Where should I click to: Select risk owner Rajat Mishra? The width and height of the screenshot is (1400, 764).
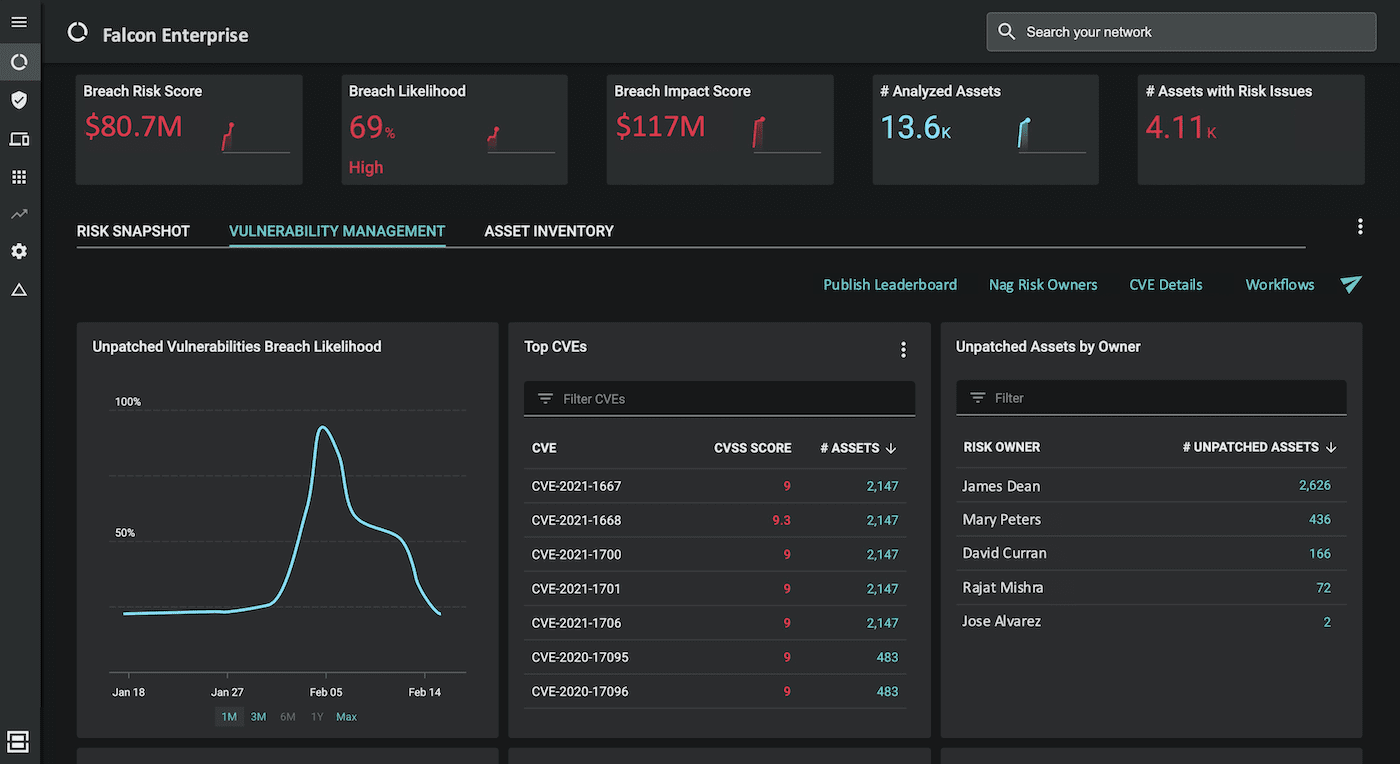pyautogui.click(x=1002, y=587)
